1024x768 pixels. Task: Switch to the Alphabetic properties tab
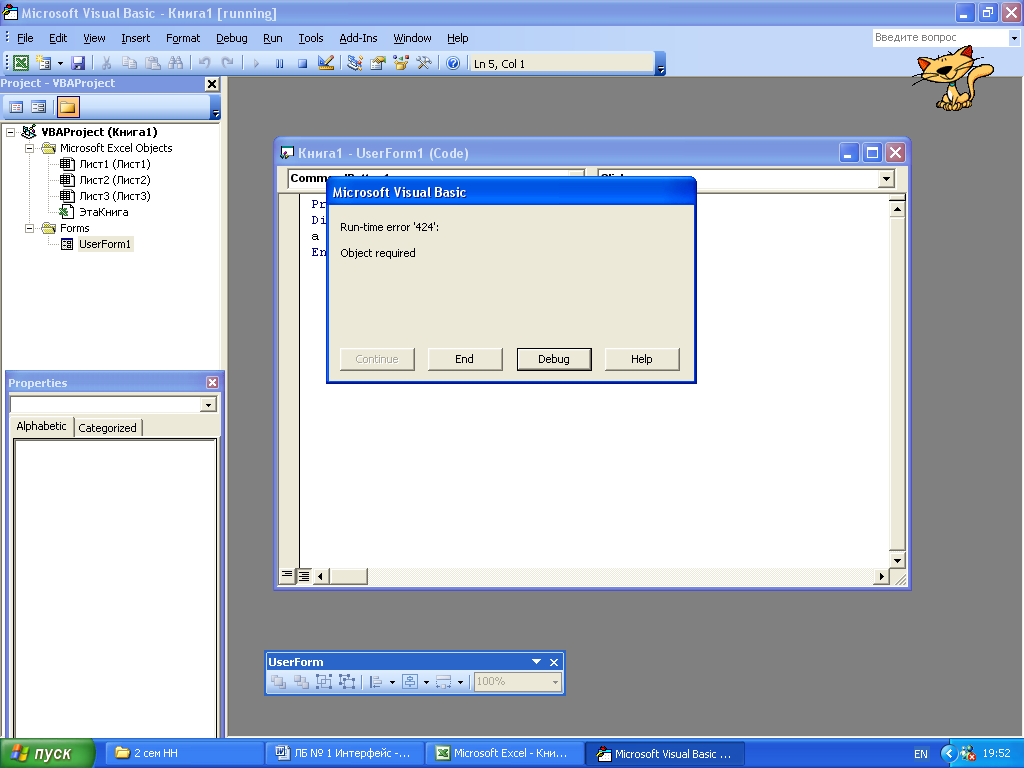coord(41,426)
